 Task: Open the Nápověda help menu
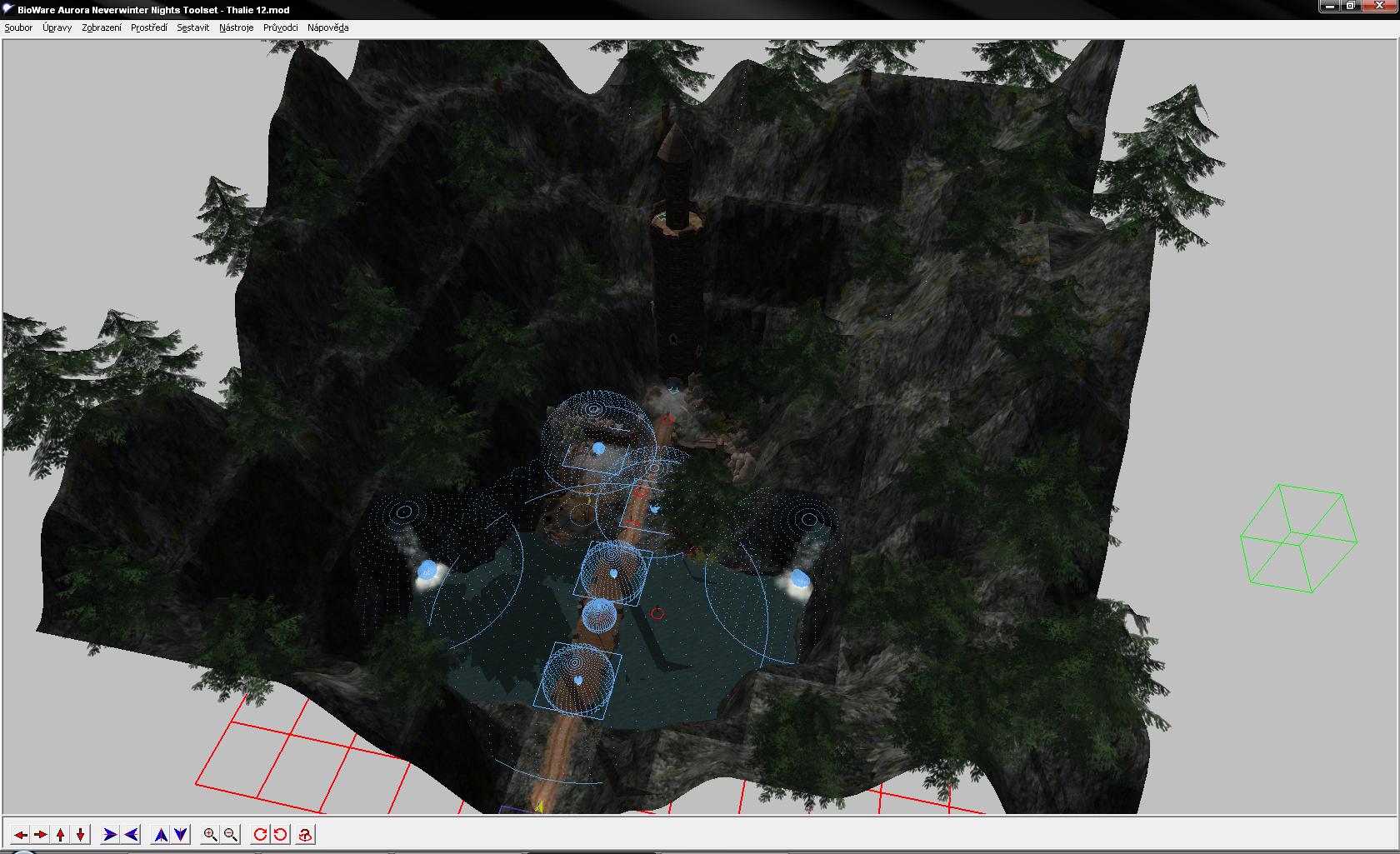coord(327,27)
